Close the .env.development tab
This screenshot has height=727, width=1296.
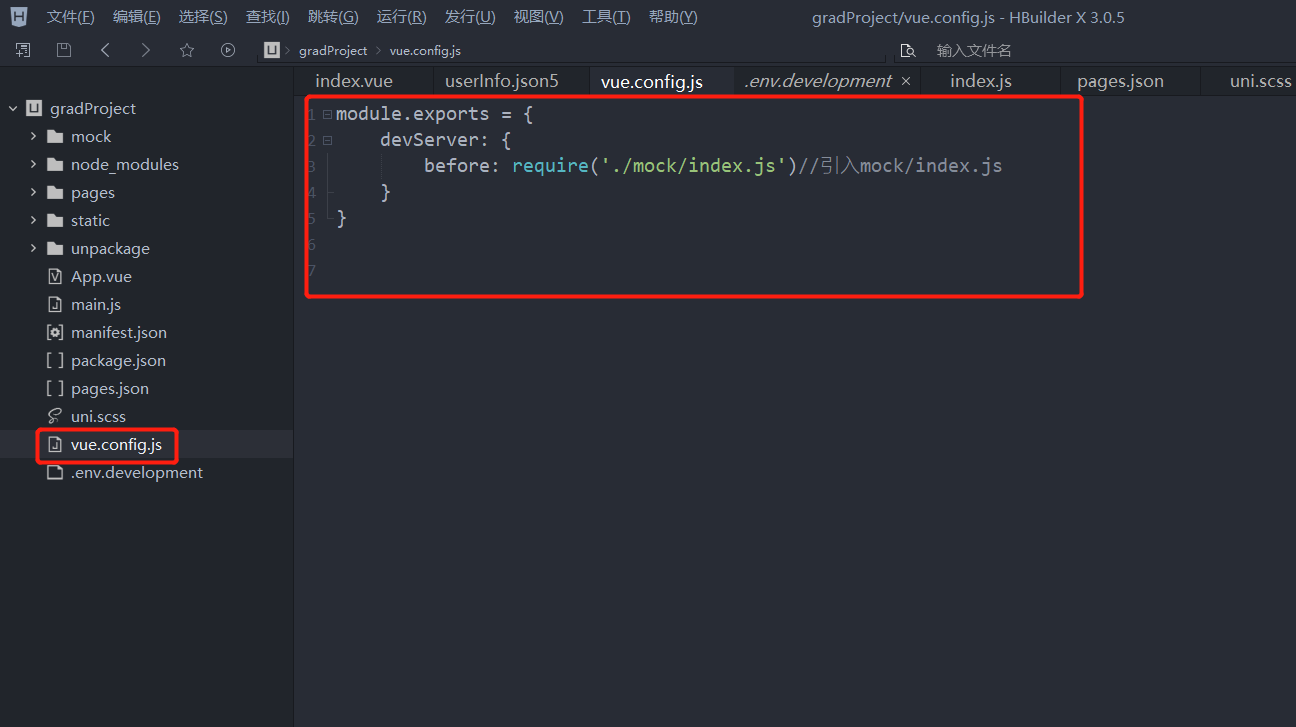tap(906, 81)
